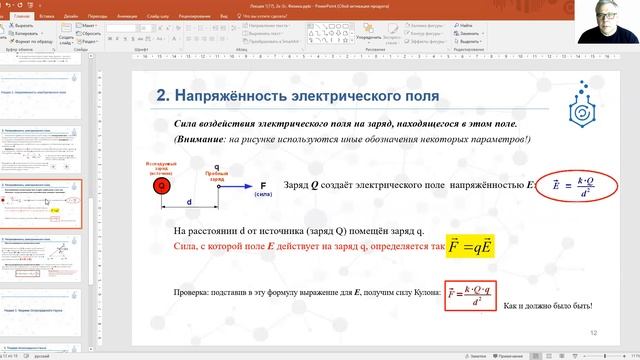Screen dimensions: 640x360
Task: Open Экспресс-стили (Quick Styles) button
Action: click(392, 33)
